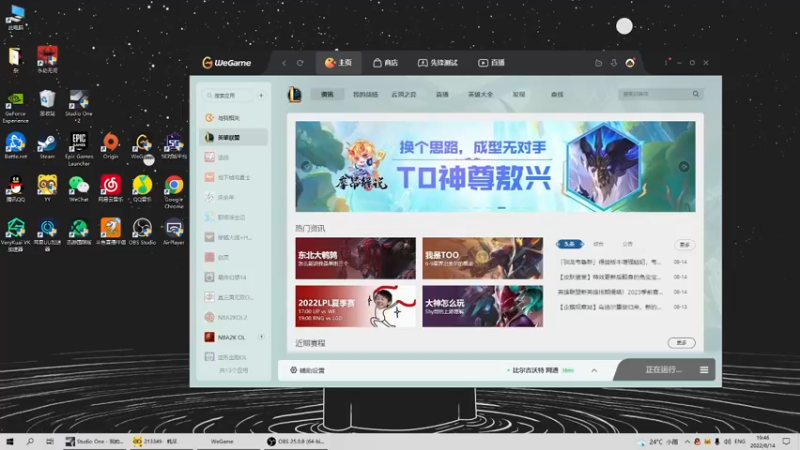Open the T0神尊敖兴 banner
Screen dimensions: 800x450
pos(495,166)
